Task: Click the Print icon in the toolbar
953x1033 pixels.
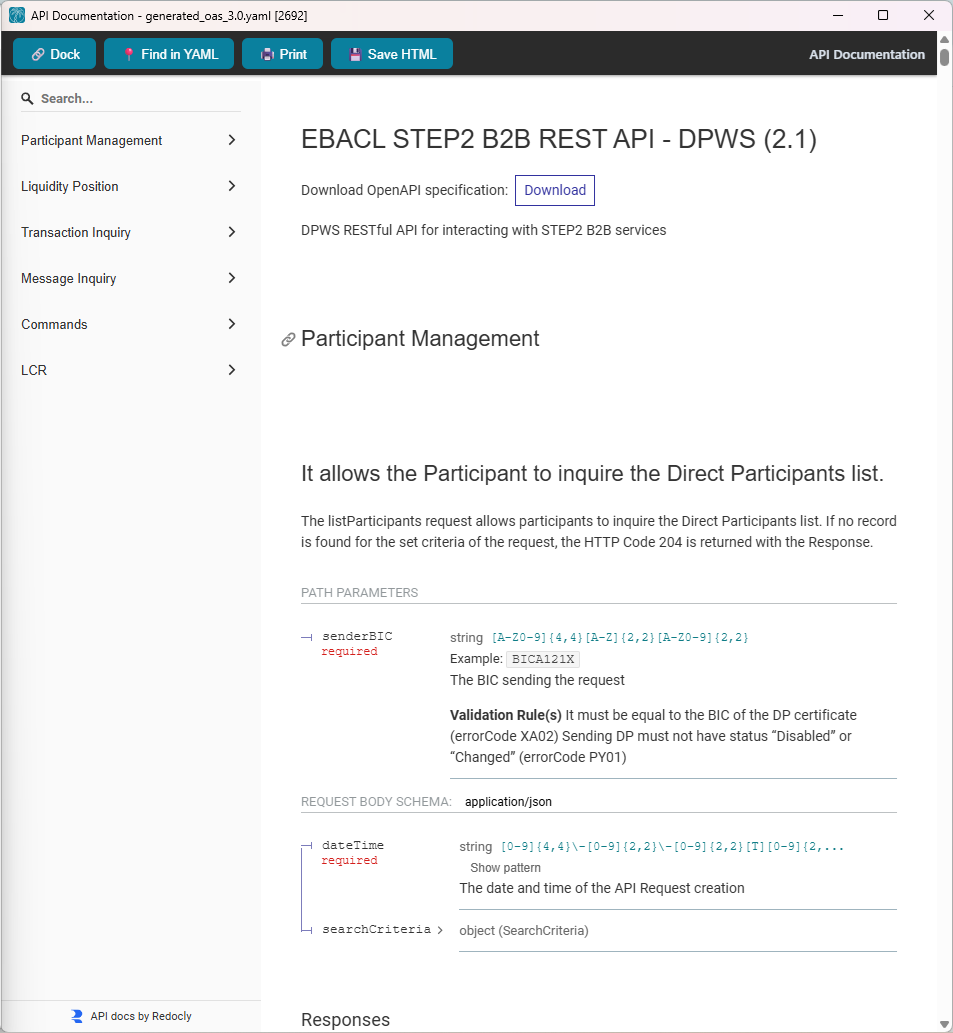Action: (x=265, y=54)
